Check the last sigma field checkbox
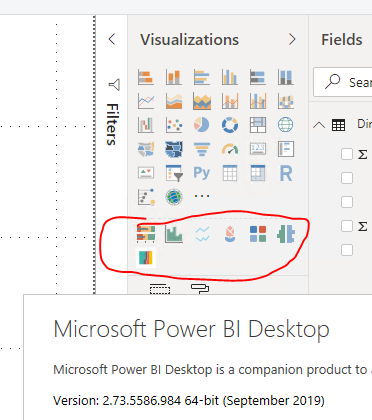The image size is (372, 420). (x=347, y=226)
